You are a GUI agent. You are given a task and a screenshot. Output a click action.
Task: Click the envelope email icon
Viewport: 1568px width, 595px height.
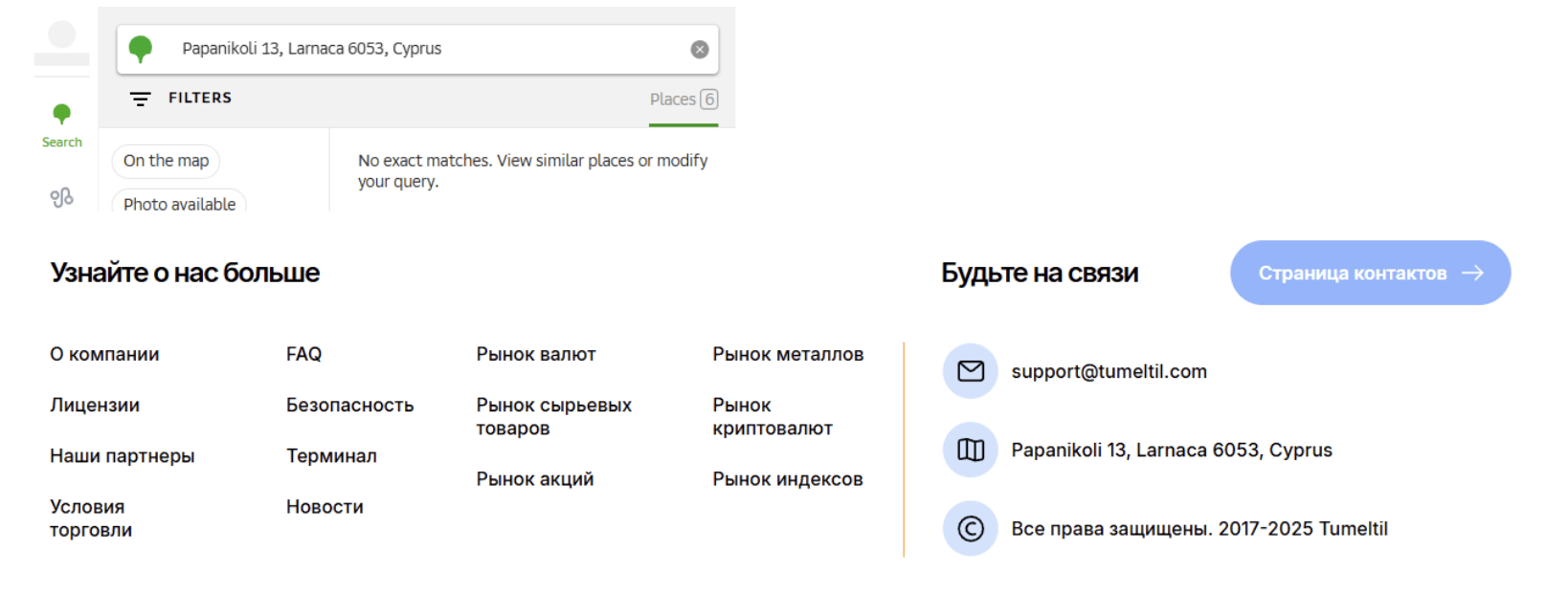(x=970, y=371)
